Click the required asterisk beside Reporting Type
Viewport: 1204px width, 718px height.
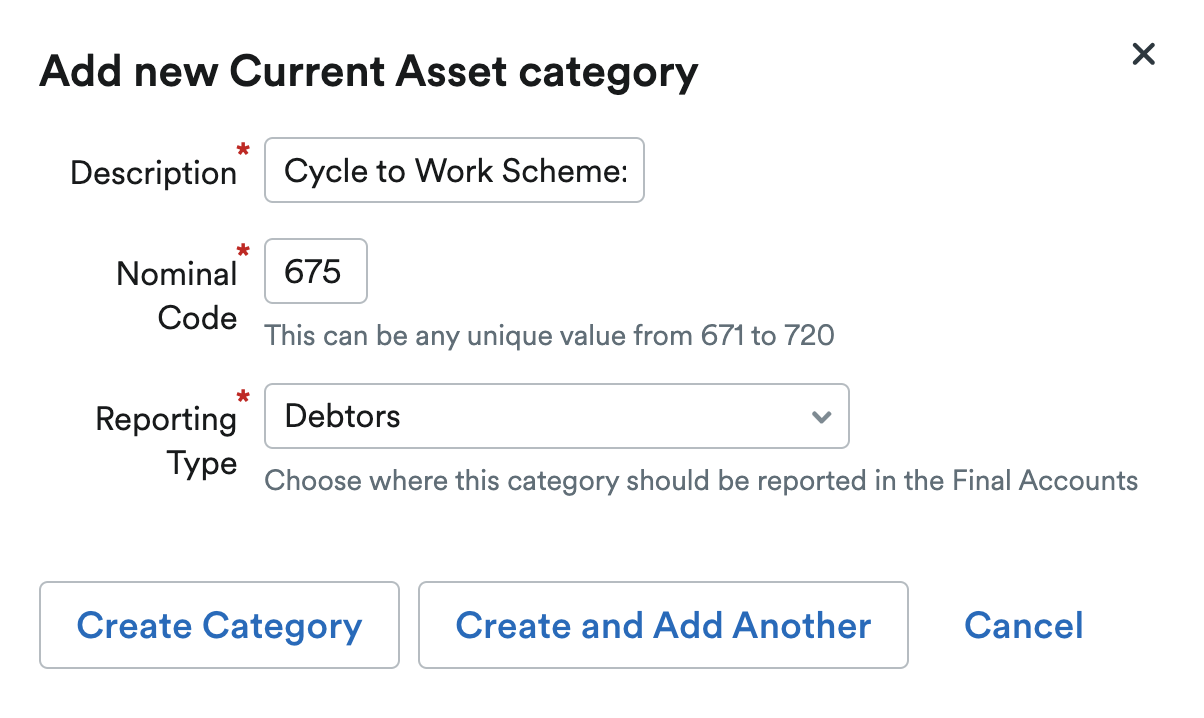click(x=242, y=396)
